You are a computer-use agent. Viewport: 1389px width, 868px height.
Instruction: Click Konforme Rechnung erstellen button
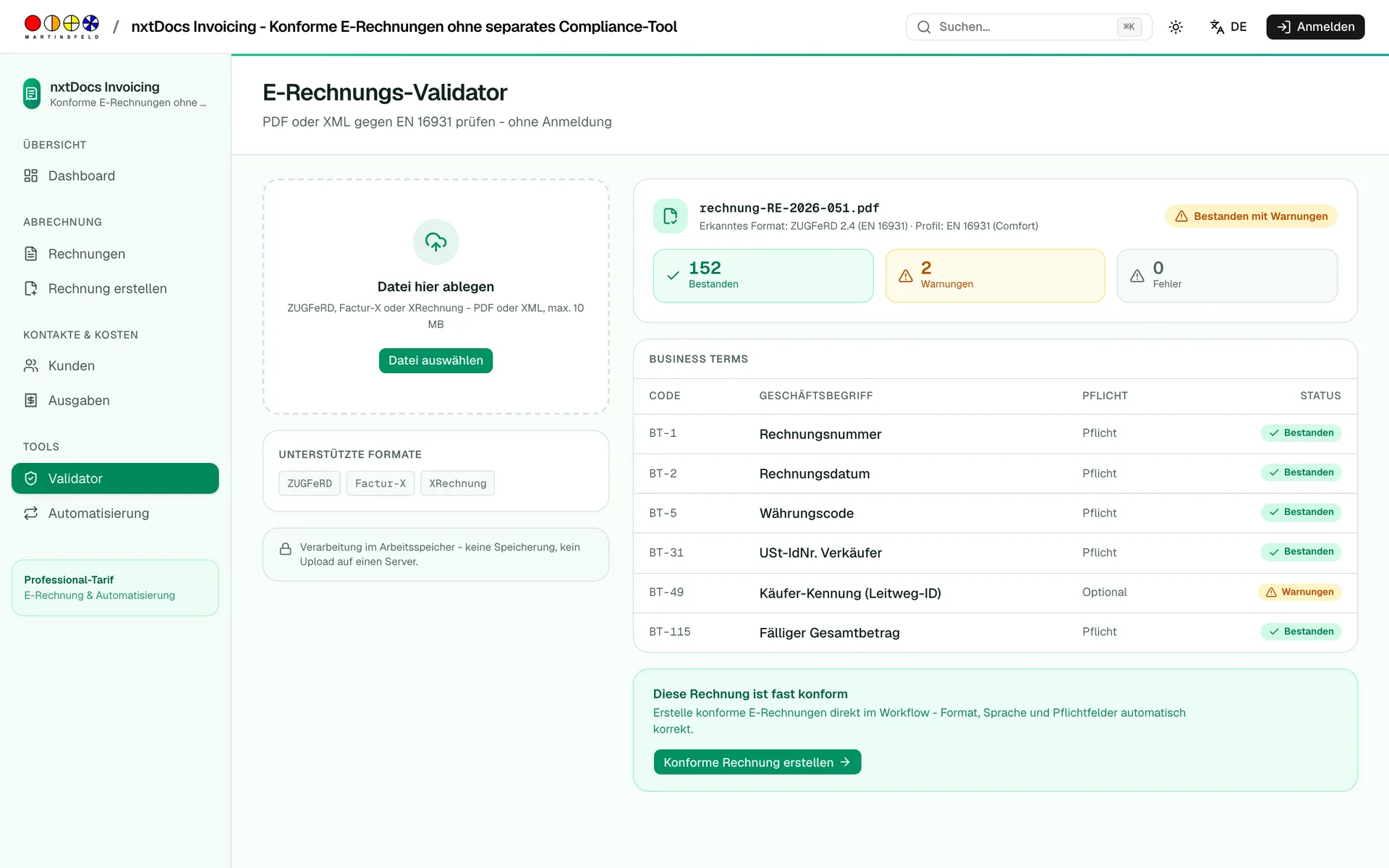757,762
